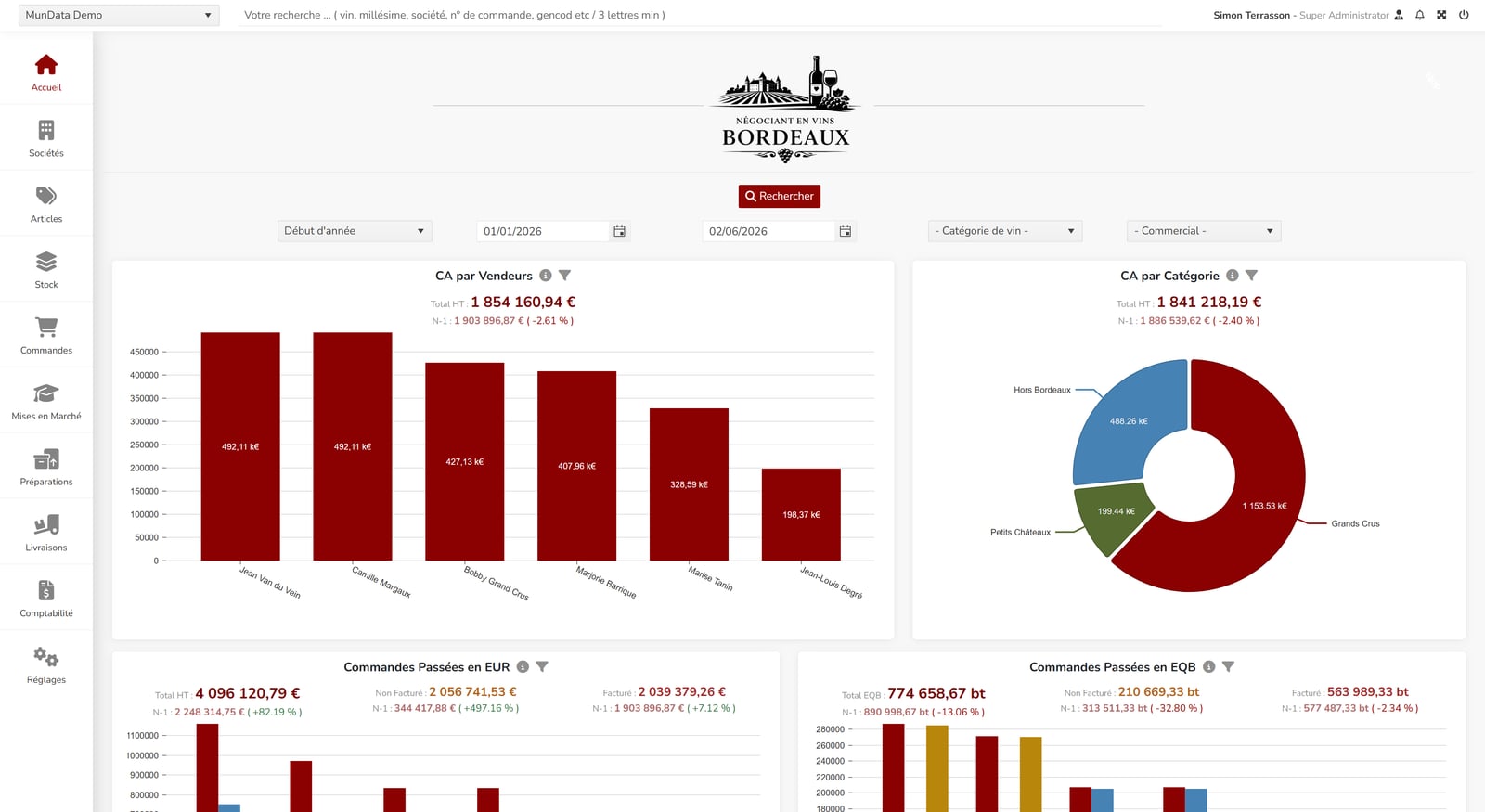The width and height of the screenshot is (1485, 812).
Task: Click the Rechercher button
Action: click(780, 196)
